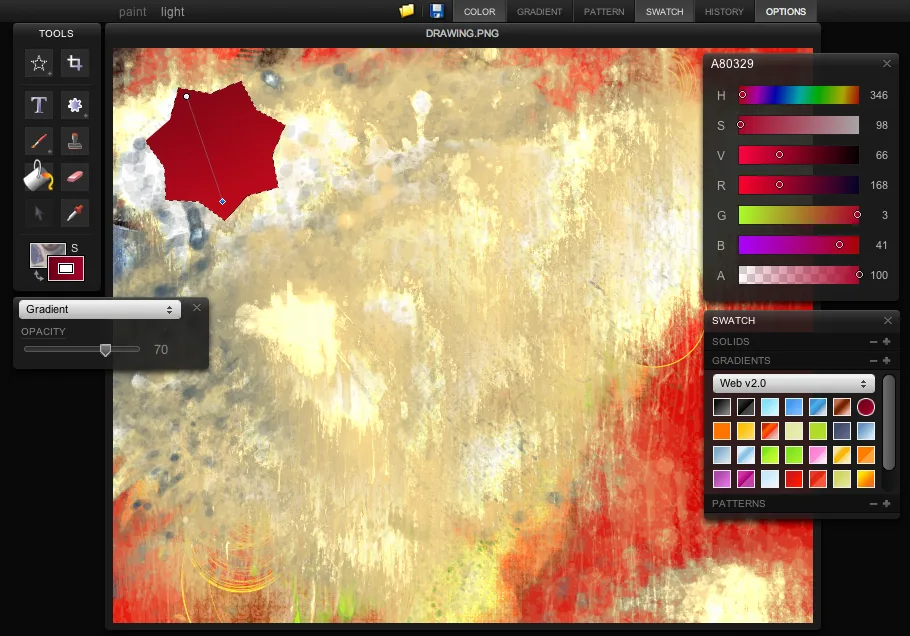
Task: Select the Paintbrush tool
Action: click(x=38, y=140)
